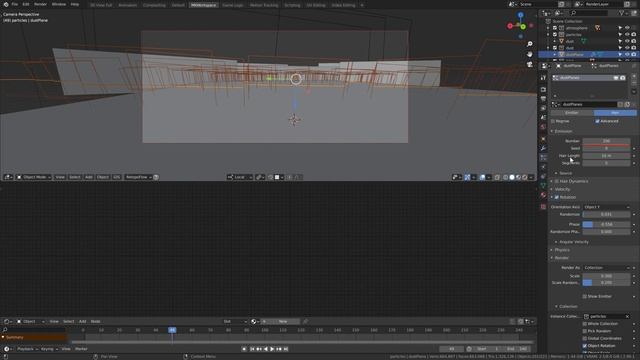
Task: Open the Object properties tab icon
Action: [543, 139]
